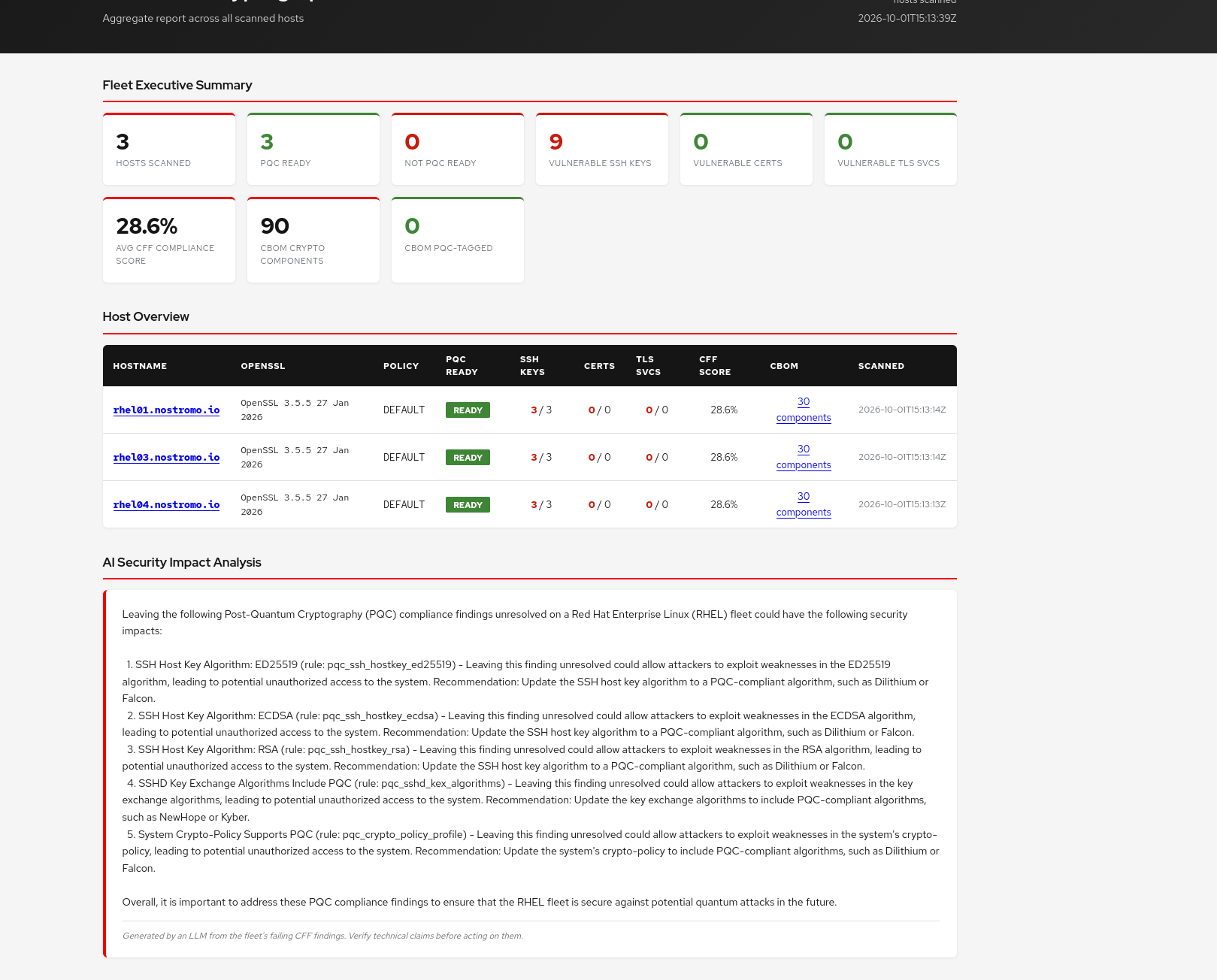Click certs 0/0 value in rhel01 row
The width and height of the screenshot is (1217, 980).
(599, 410)
